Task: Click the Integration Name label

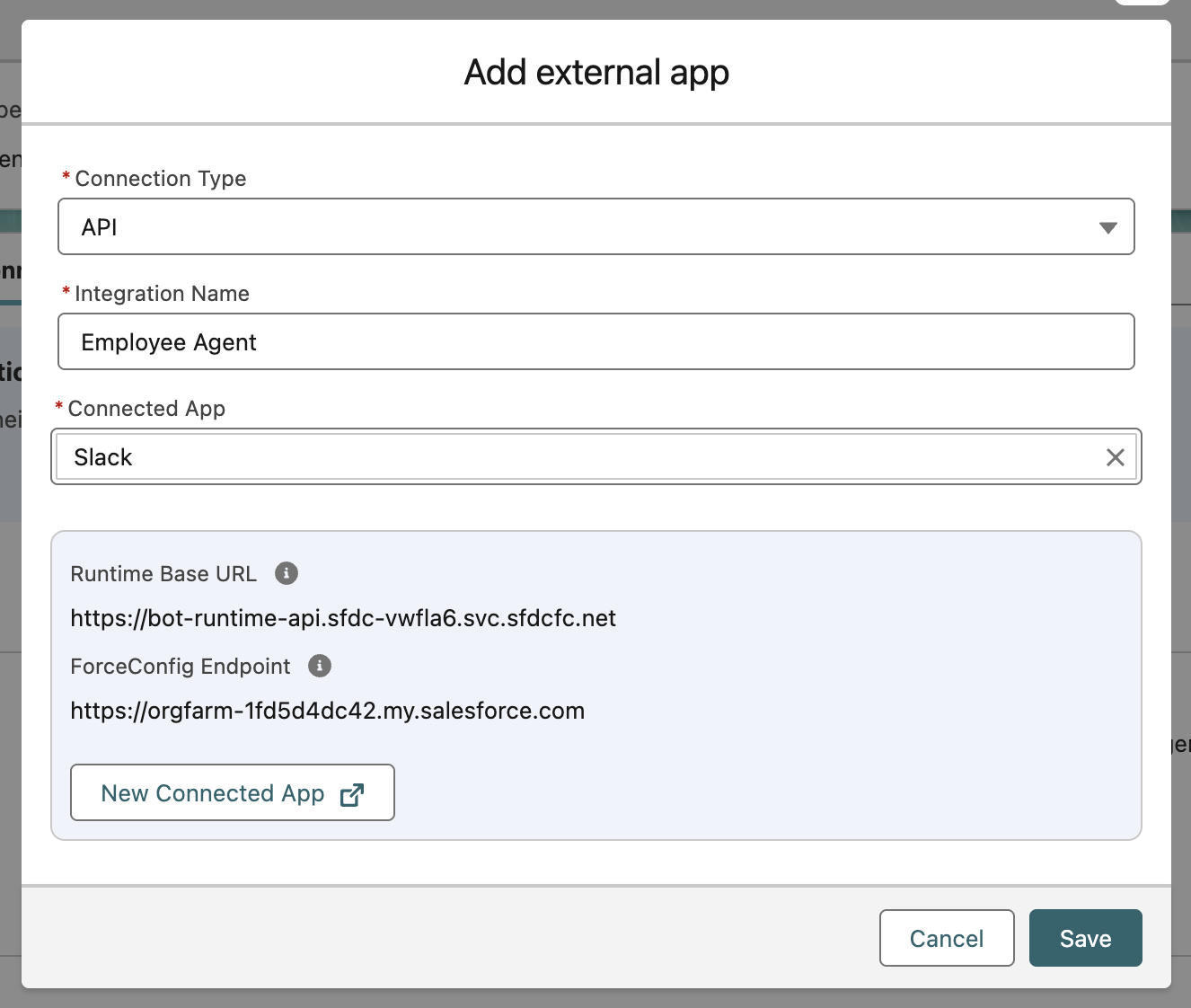Action: coord(162,294)
